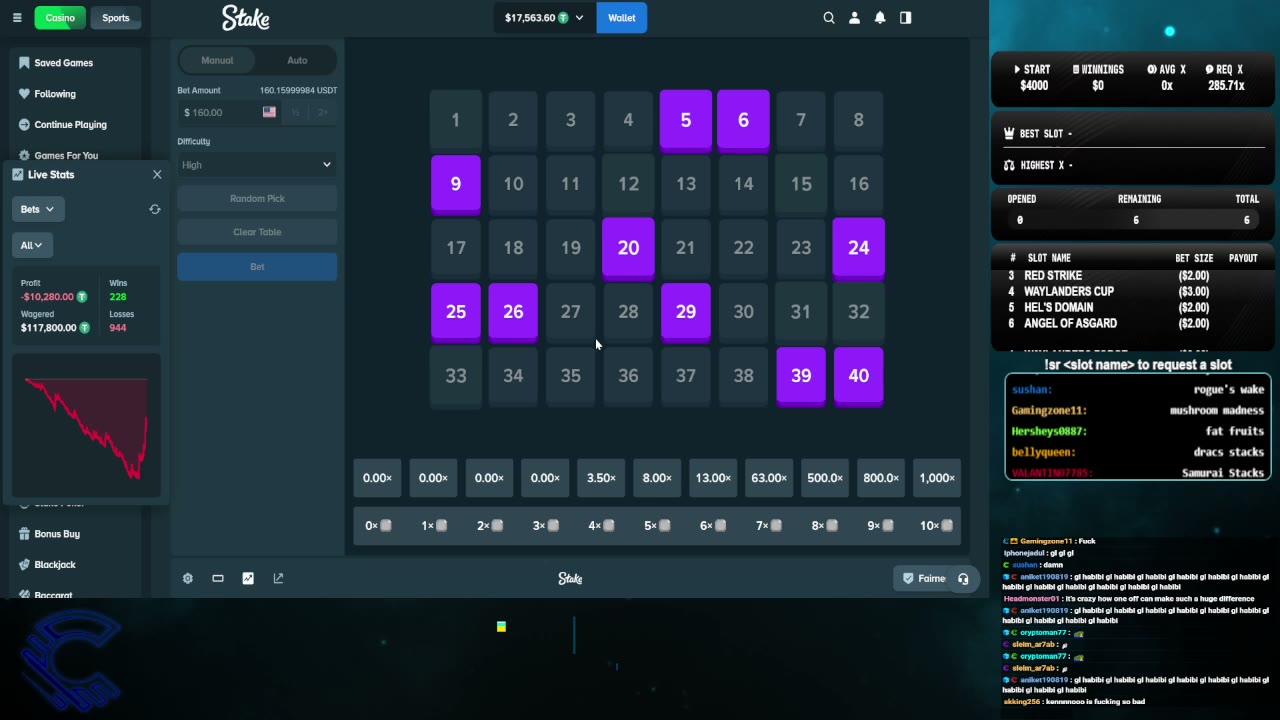Enable theatre mode icon
Screen dimensions: 1280x720
coord(218,578)
